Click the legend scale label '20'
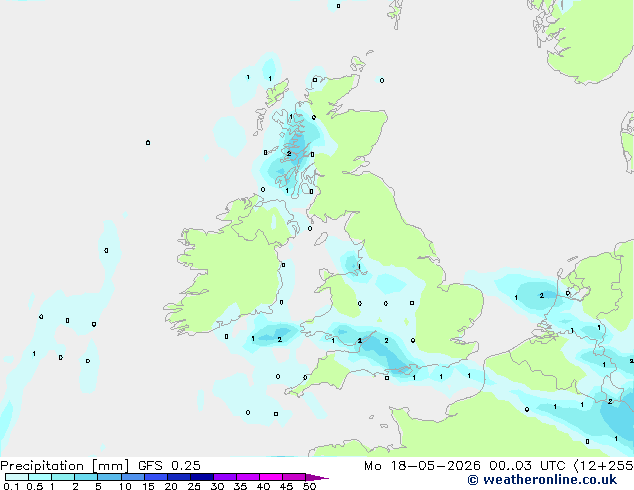 (x=171, y=486)
